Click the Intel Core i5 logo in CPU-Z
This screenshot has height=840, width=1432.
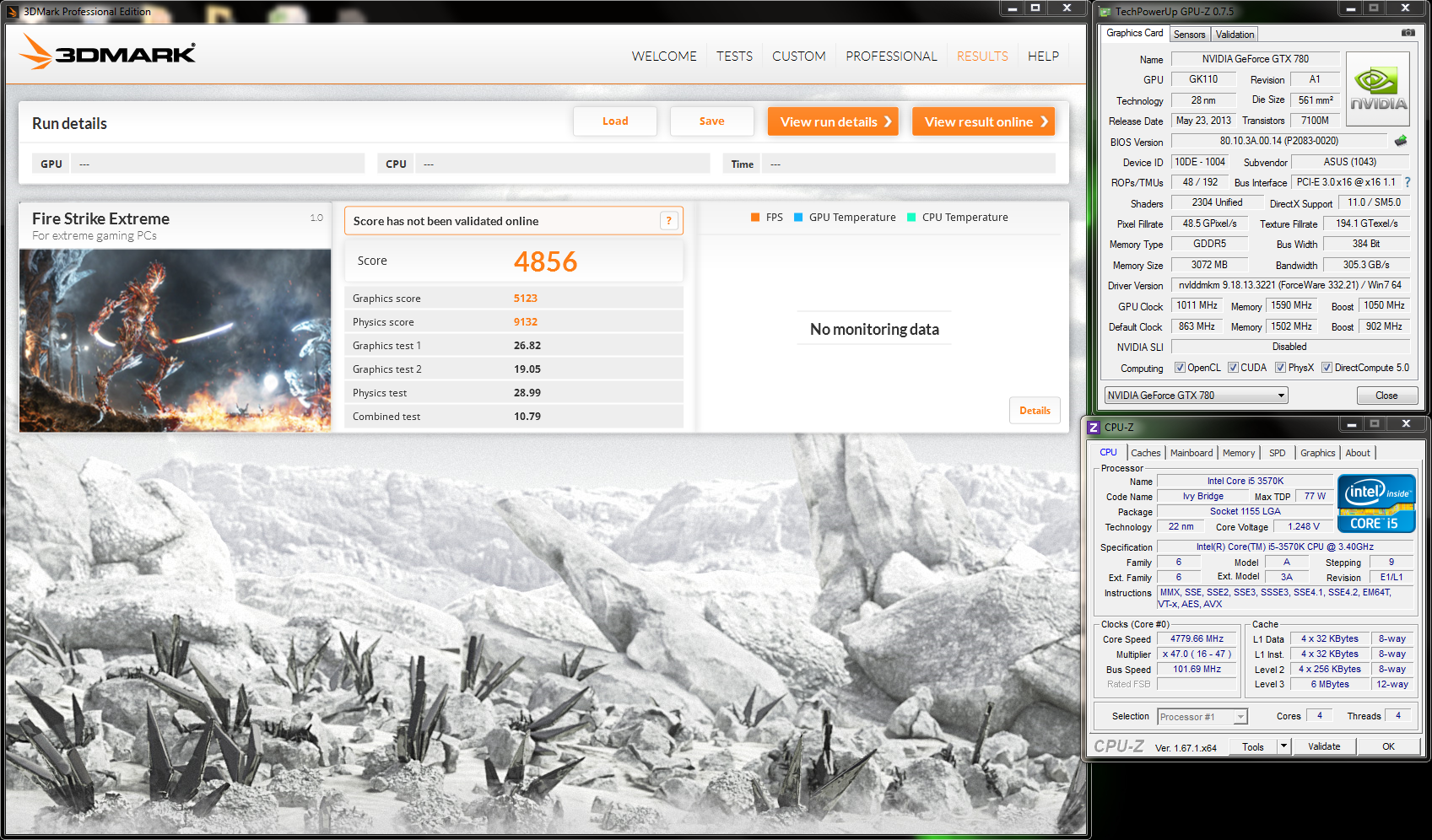point(1375,503)
